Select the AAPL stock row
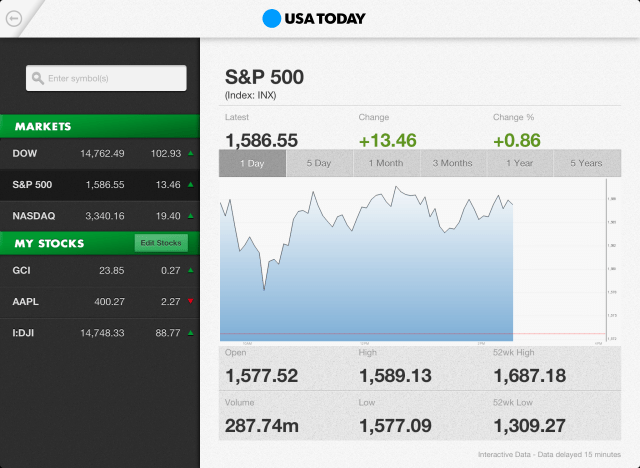 (99, 301)
